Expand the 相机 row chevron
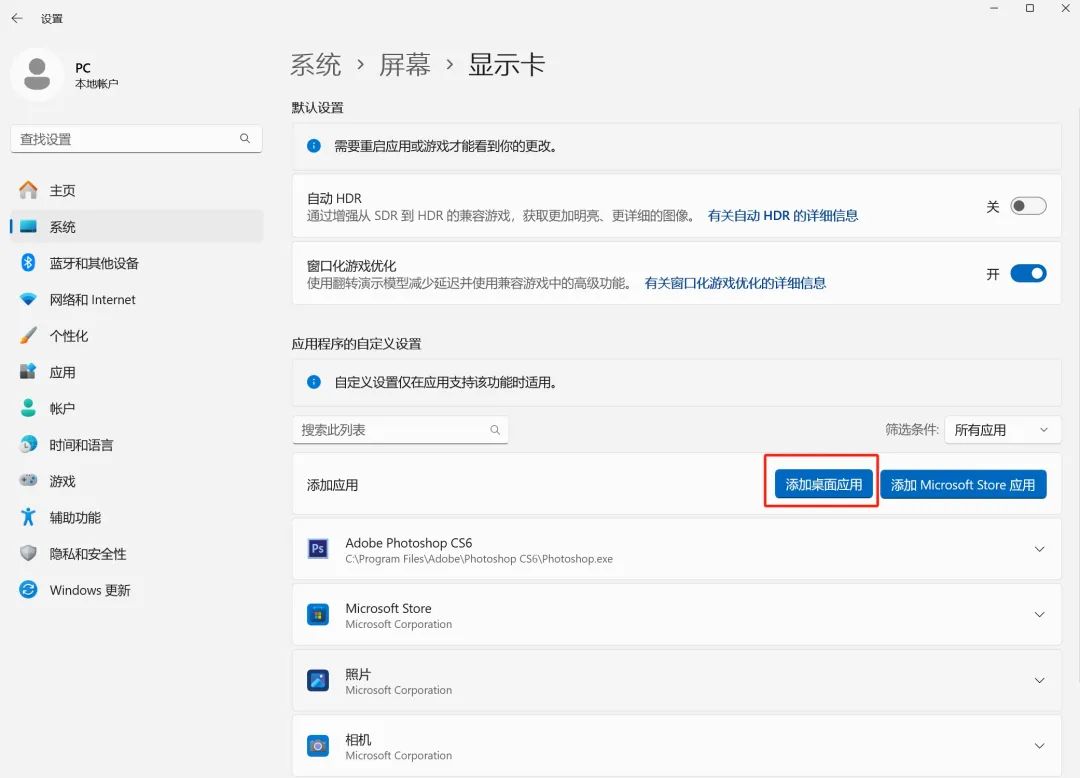The image size is (1080, 778). (1039, 746)
